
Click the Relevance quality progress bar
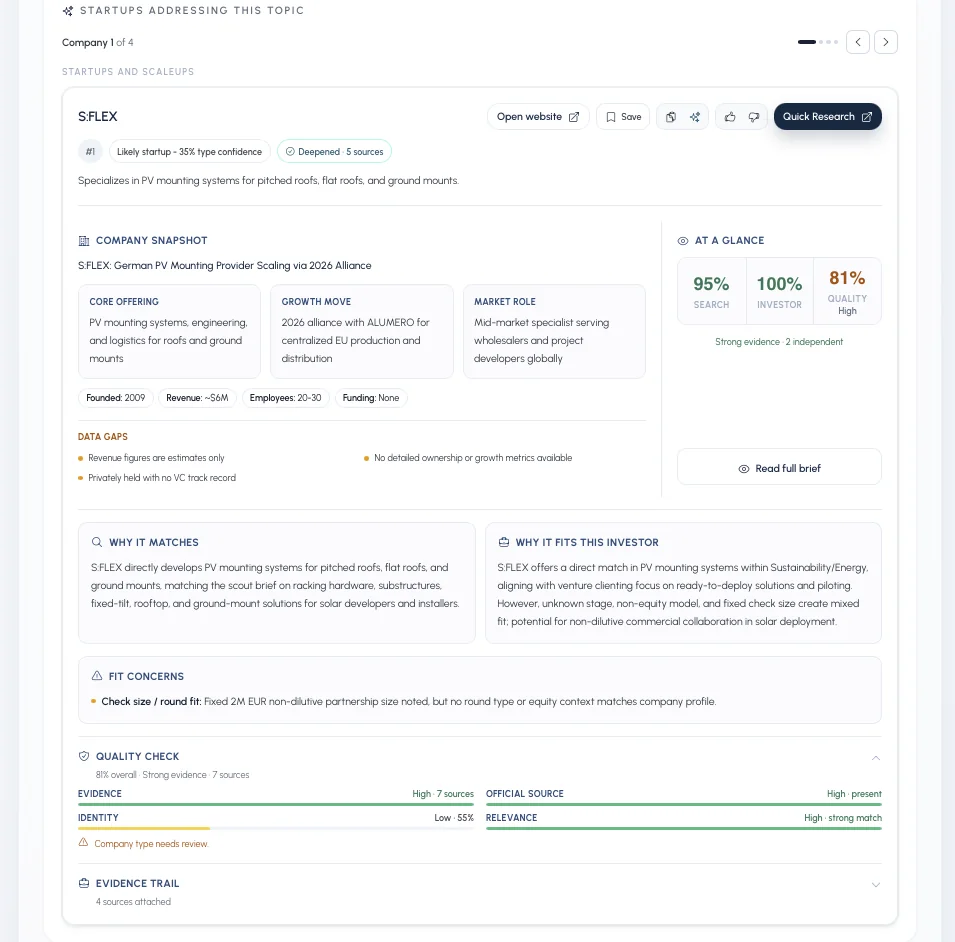(x=684, y=828)
